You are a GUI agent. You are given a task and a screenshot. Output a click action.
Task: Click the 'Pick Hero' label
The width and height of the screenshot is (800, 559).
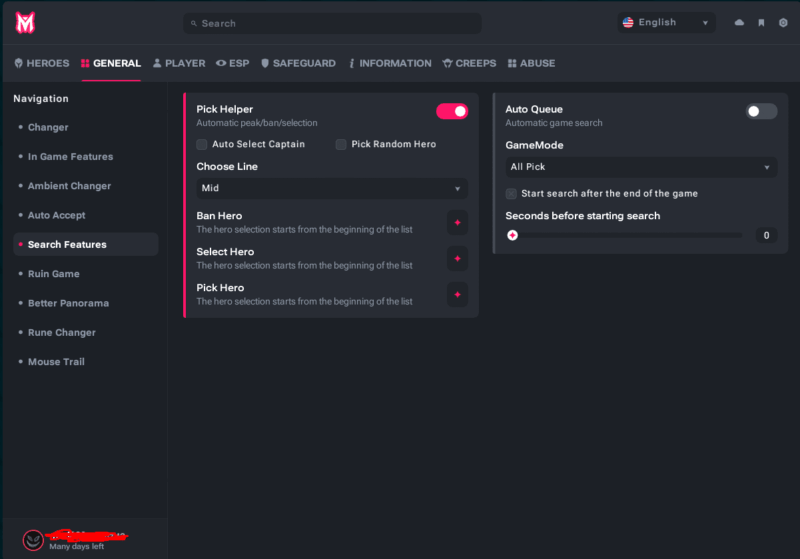click(220, 288)
